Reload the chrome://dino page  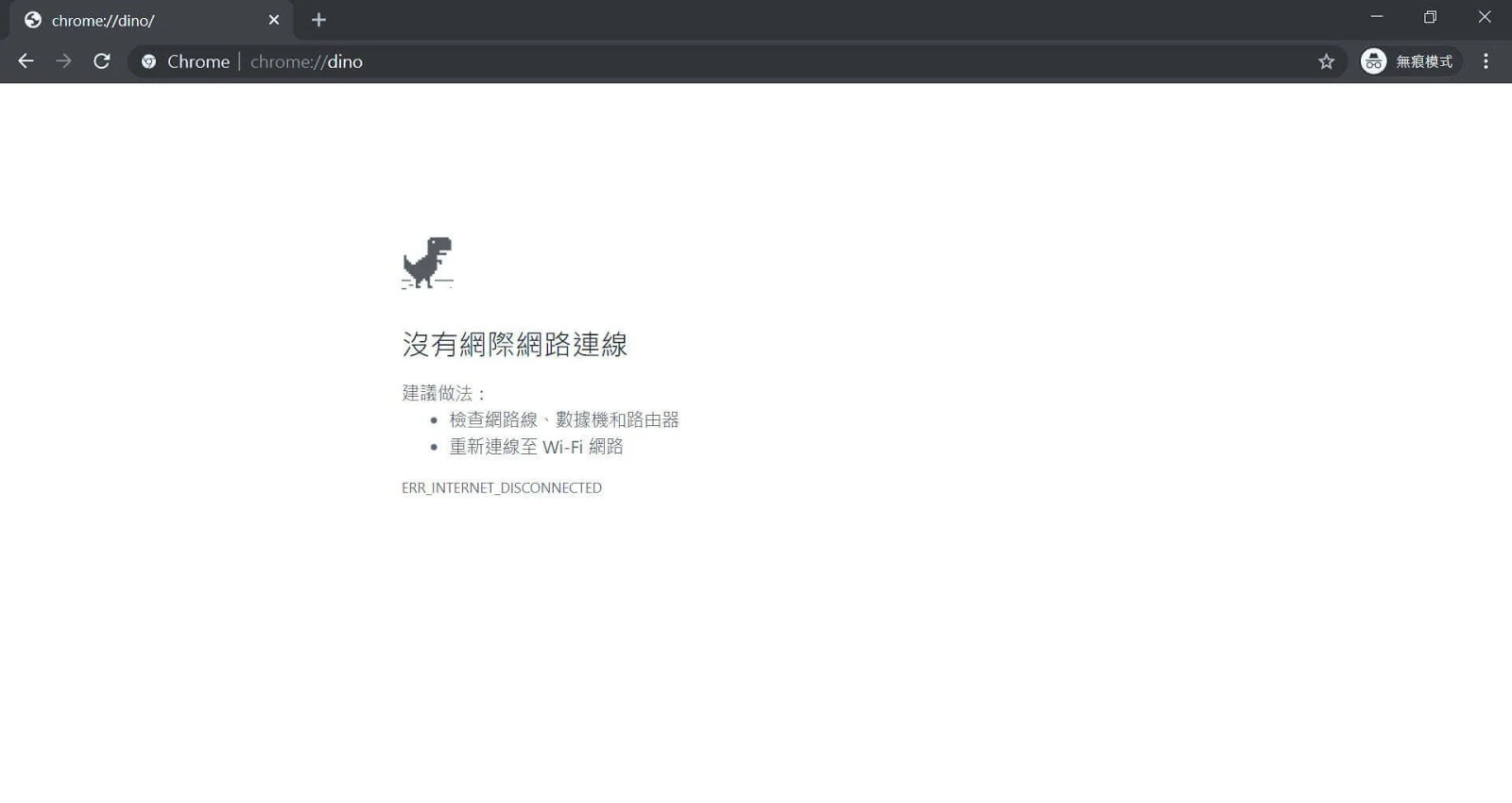(x=102, y=61)
